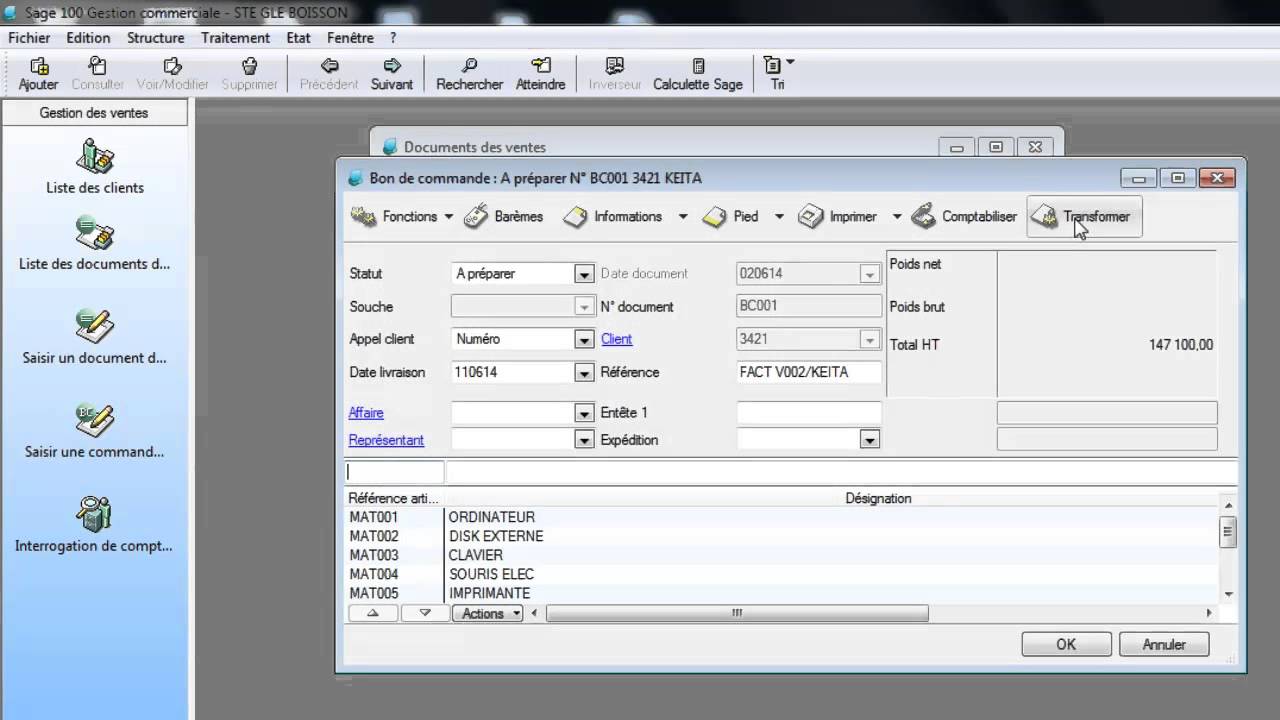Click Imprimer in document toolbar
The image size is (1280, 720).
(837, 216)
